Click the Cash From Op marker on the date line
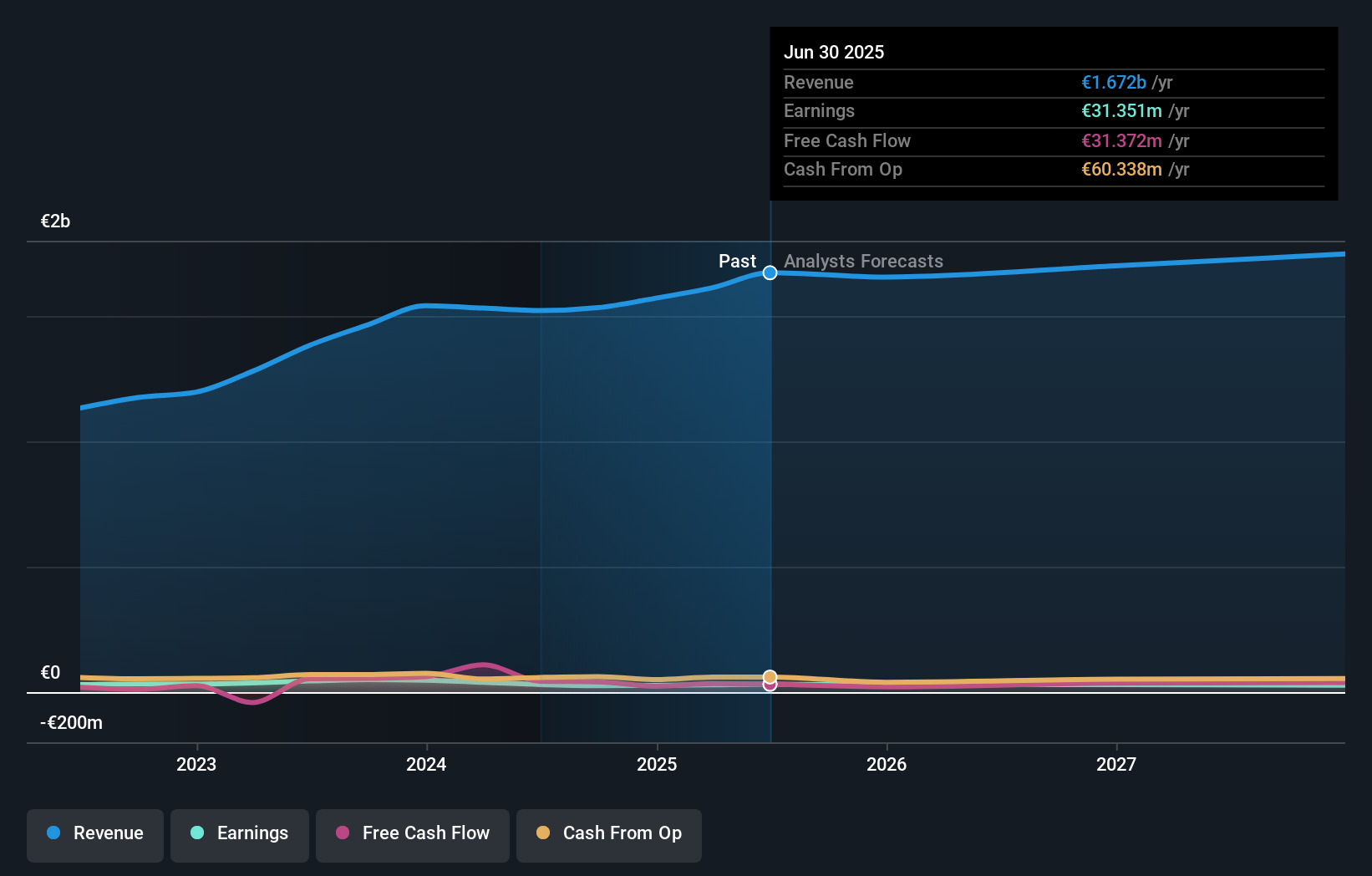 pos(770,675)
